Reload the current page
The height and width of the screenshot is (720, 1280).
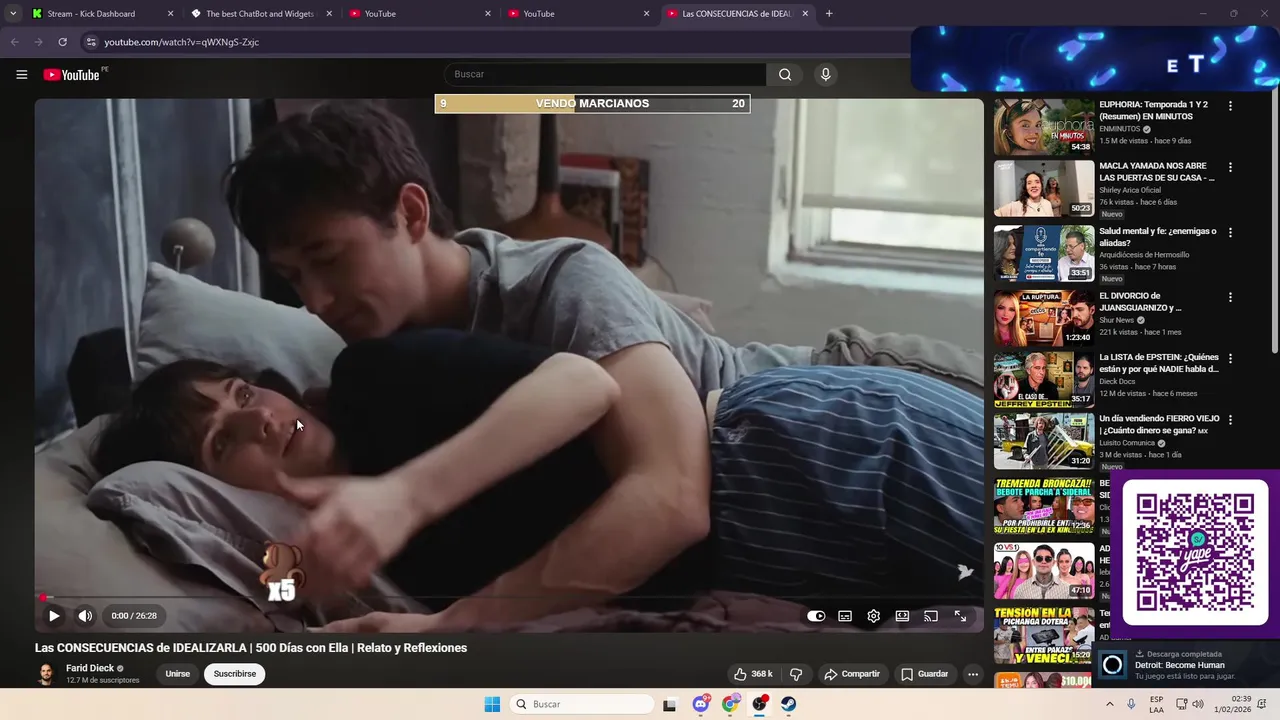point(62,42)
